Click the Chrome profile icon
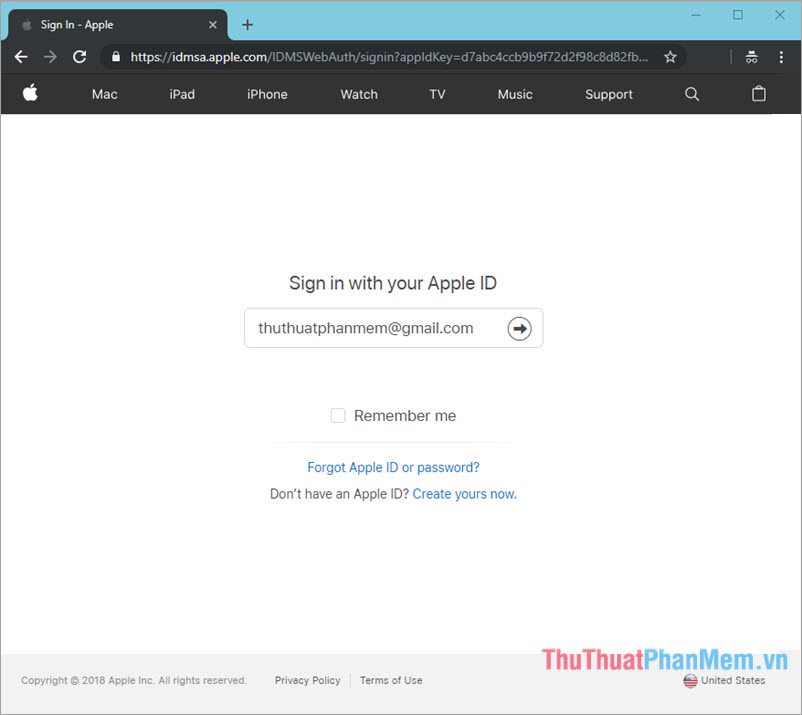This screenshot has height=715, width=802. (x=751, y=57)
